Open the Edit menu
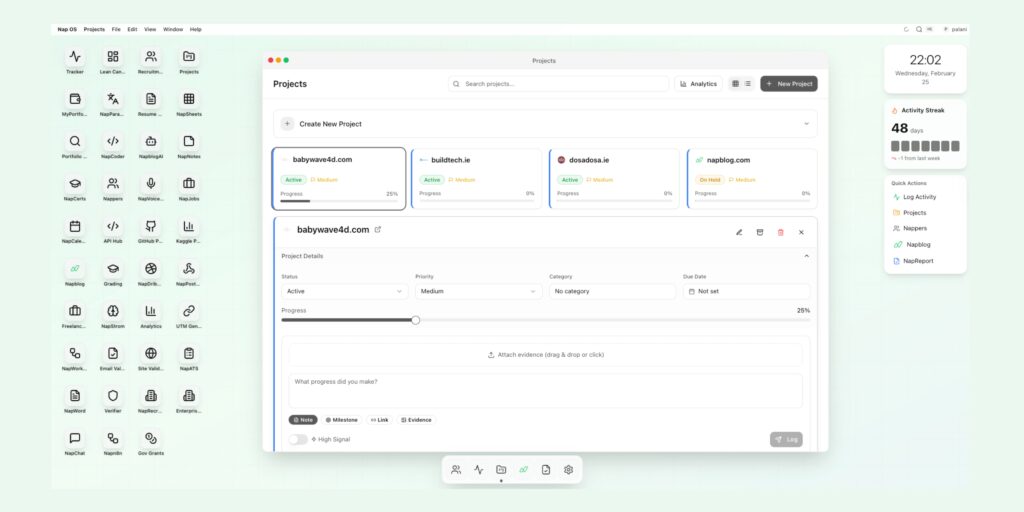 coord(133,29)
